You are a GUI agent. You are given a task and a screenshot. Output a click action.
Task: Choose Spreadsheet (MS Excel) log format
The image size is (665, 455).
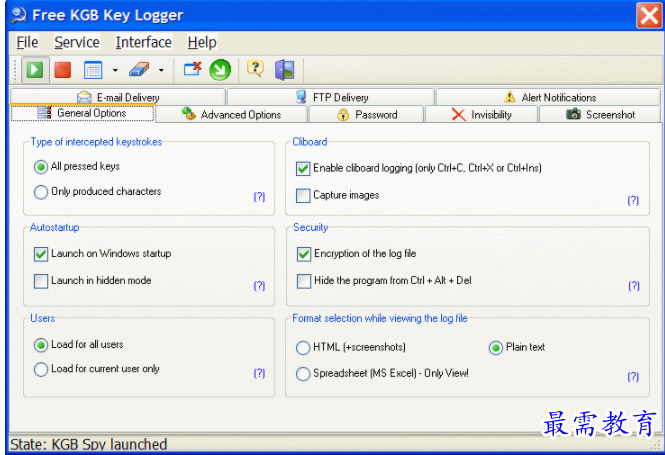tap(303, 374)
